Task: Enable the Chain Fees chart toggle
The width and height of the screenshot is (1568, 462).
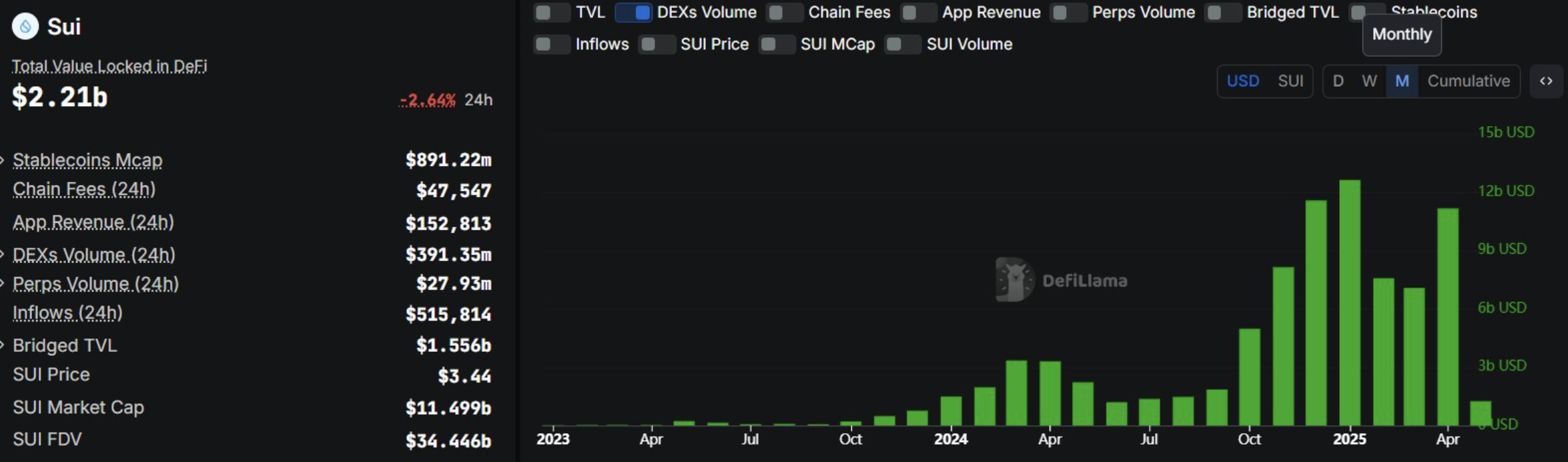Action: click(x=785, y=12)
